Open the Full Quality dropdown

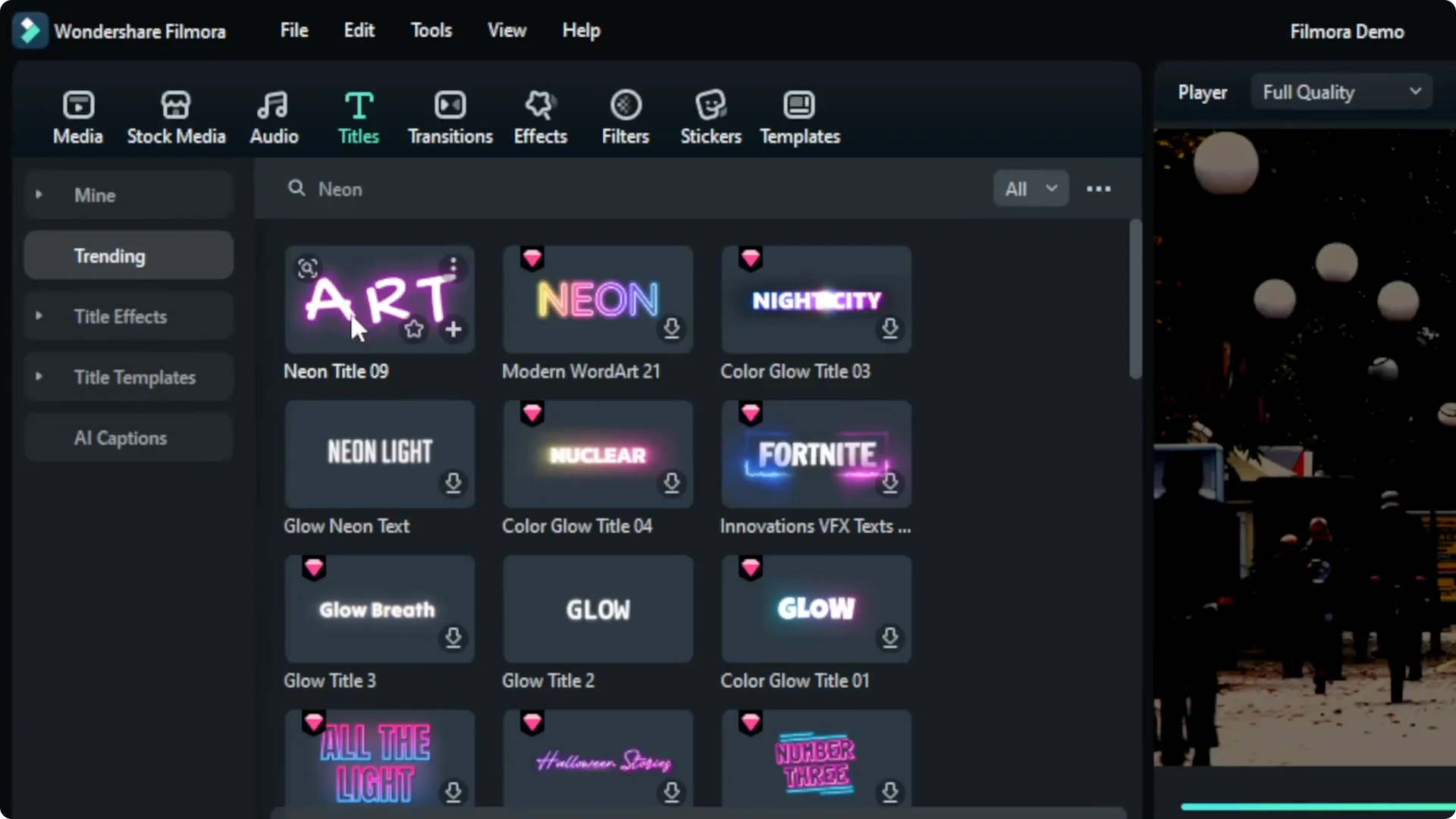click(x=1341, y=92)
